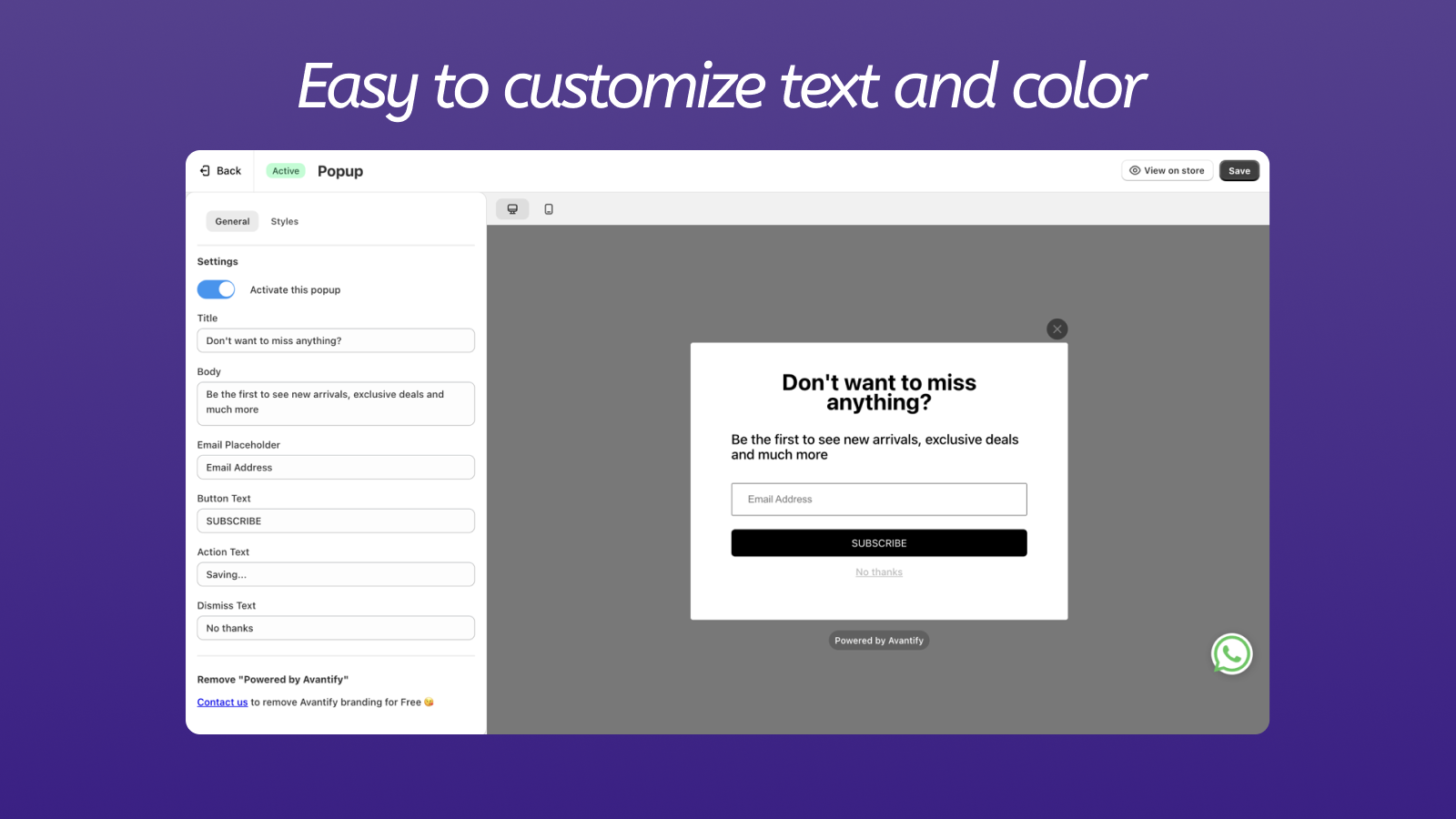Screen dimensions: 1456x819
Task: Switch to desktop preview icon
Action: (512, 209)
